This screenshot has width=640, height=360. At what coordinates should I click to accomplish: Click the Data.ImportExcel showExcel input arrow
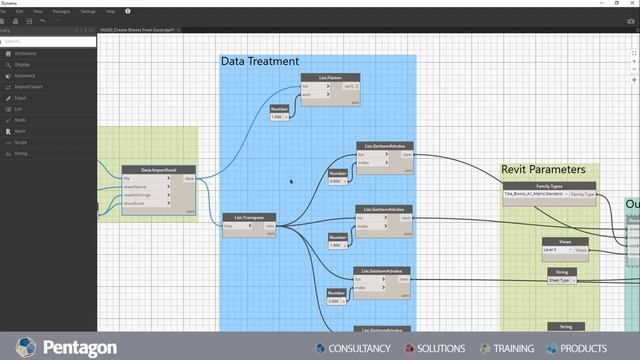coord(168,203)
